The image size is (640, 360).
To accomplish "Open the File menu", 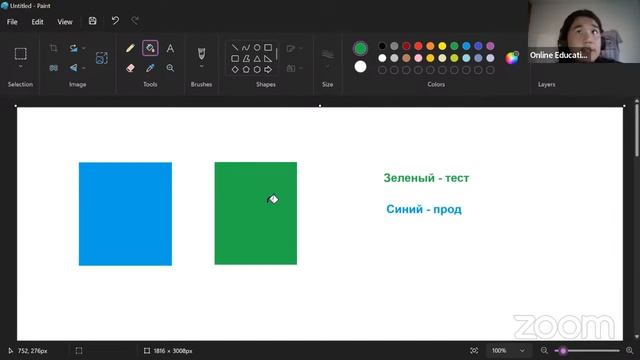I will click(12, 22).
